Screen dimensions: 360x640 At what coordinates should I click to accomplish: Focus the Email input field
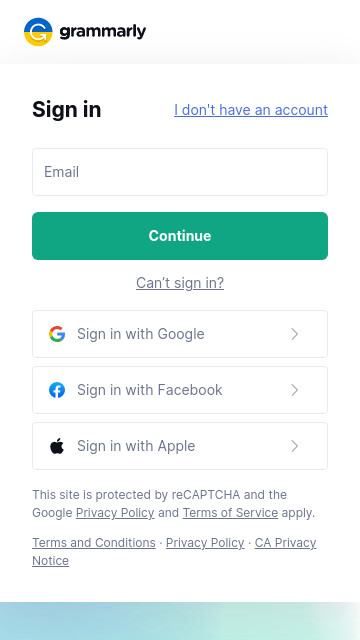pos(180,172)
